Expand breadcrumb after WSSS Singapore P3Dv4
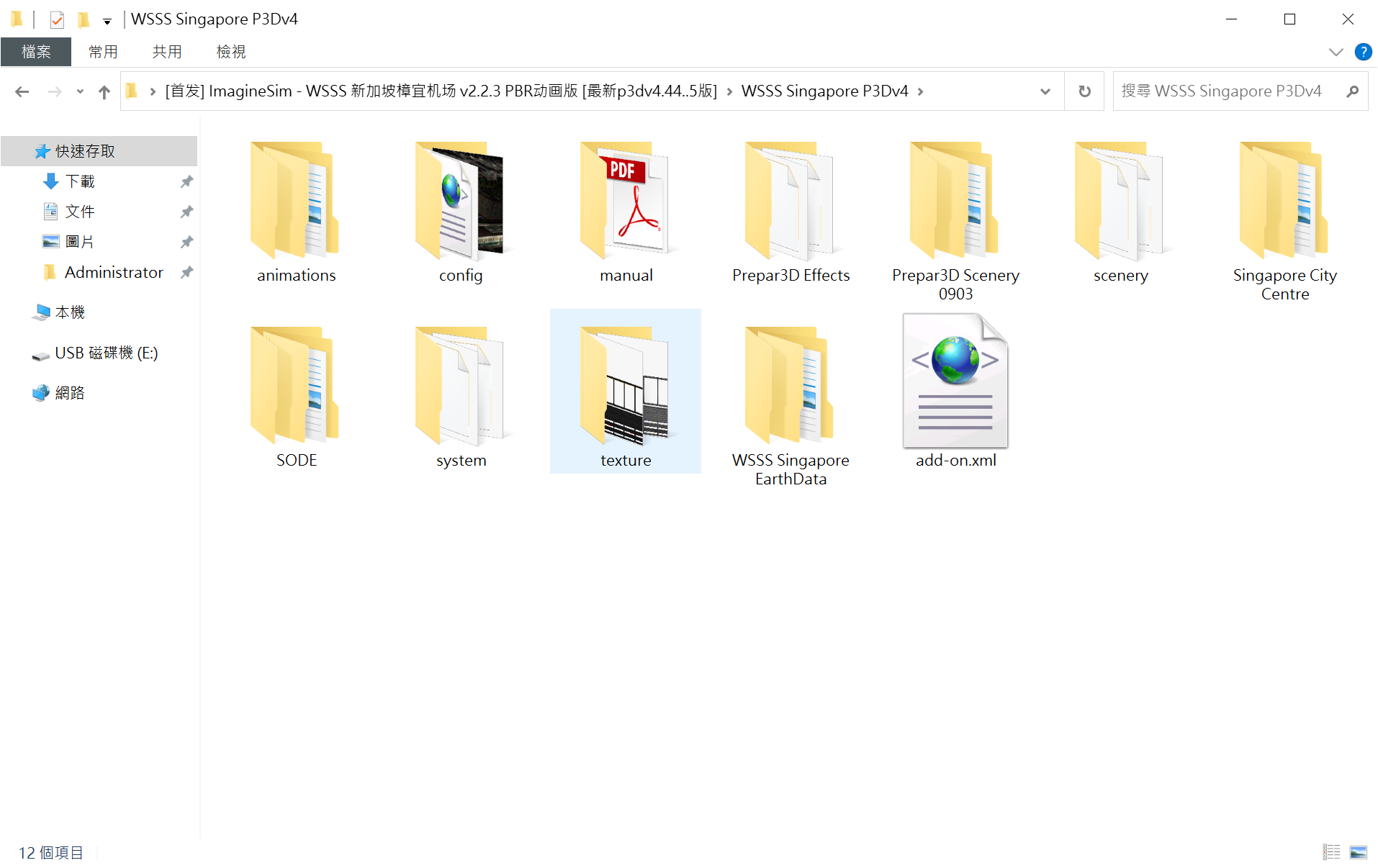The width and height of the screenshot is (1378, 868). pos(920,91)
